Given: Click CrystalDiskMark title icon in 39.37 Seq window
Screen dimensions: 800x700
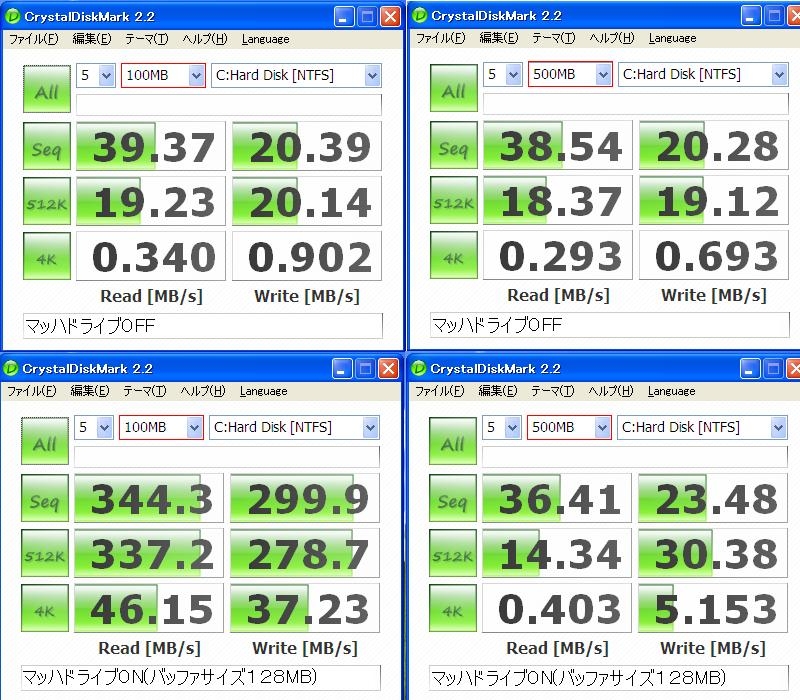Looking at the screenshot, I should [12, 16].
